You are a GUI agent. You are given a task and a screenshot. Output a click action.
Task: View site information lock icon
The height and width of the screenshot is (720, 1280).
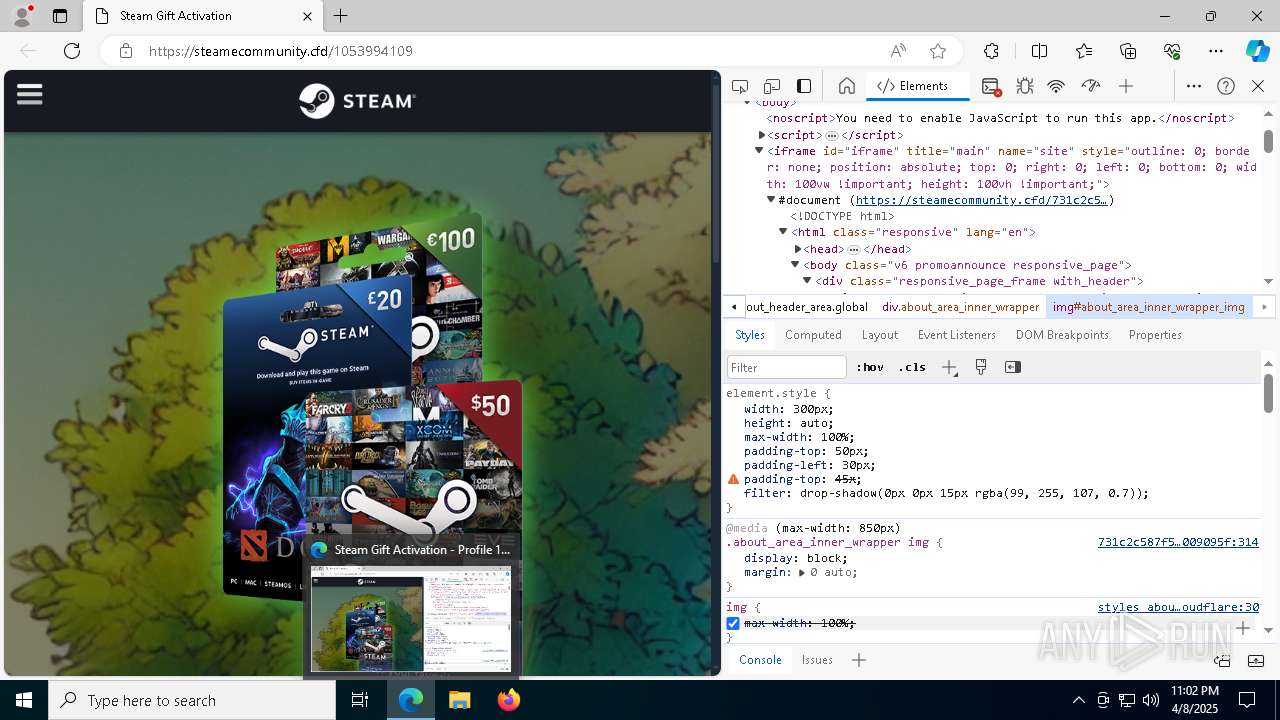point(126,51)
